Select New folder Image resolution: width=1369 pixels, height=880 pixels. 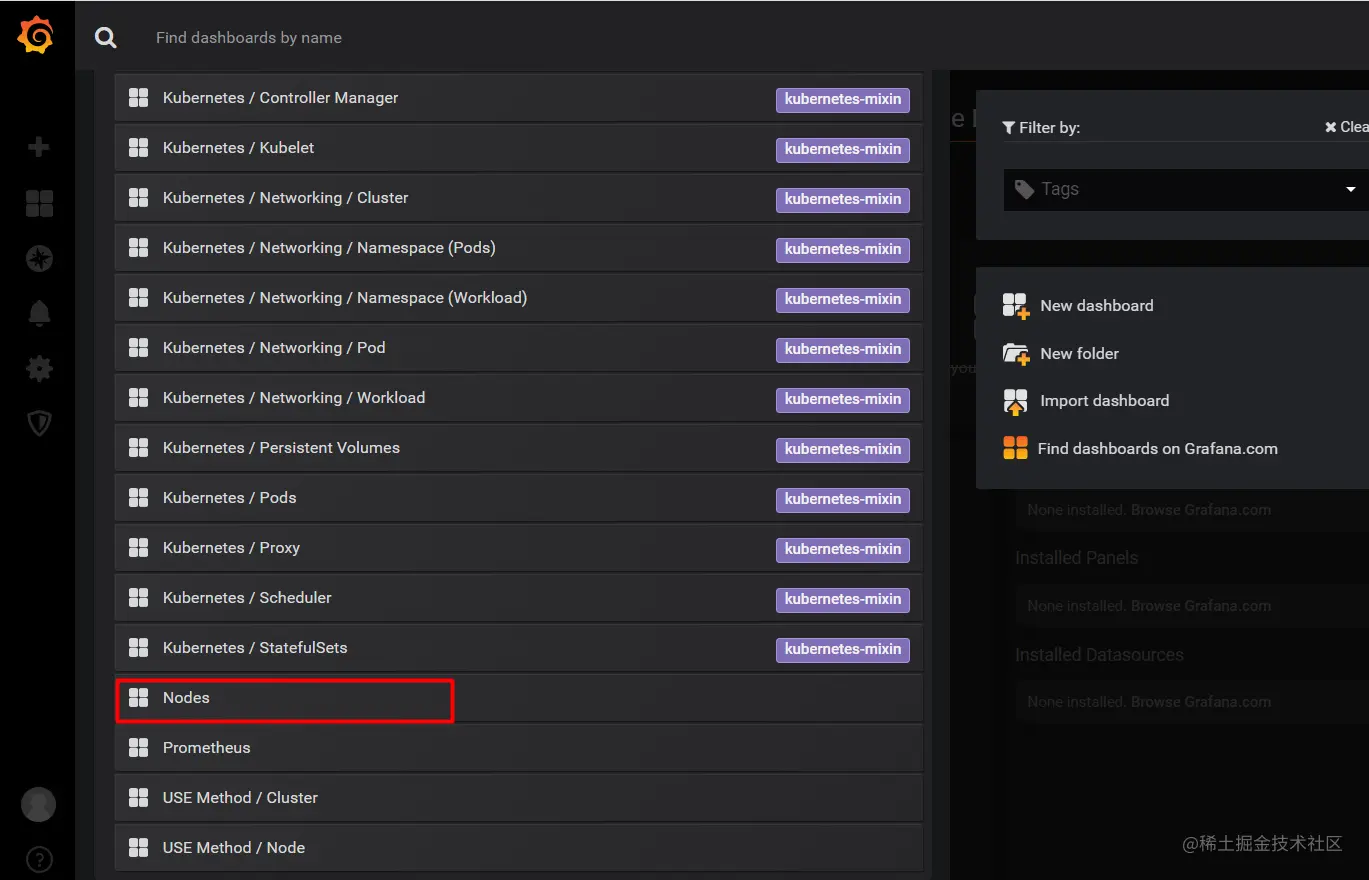tap(1079, 354)
